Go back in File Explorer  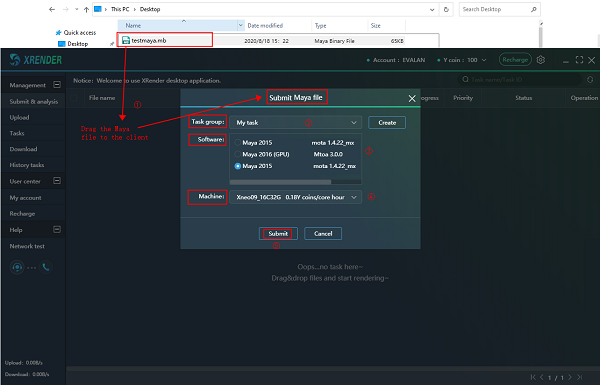tap(52, 10)
